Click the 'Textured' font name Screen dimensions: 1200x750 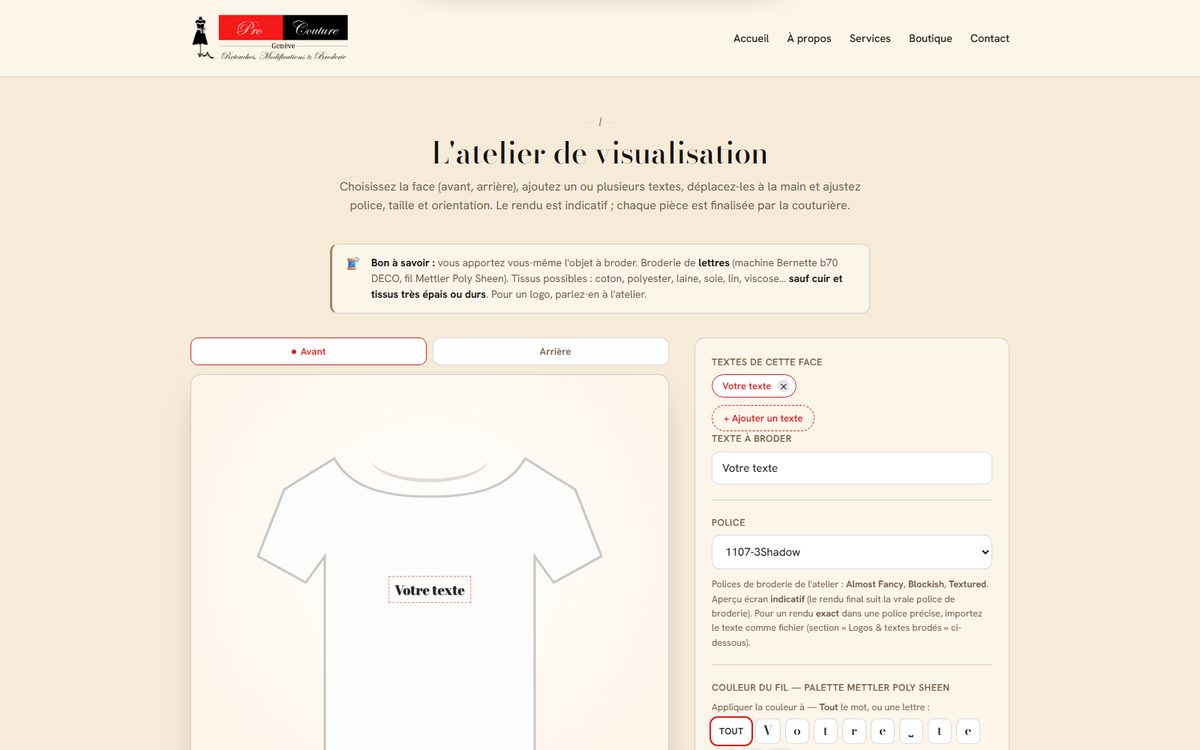pyautogui.click(x=967, y=584)
